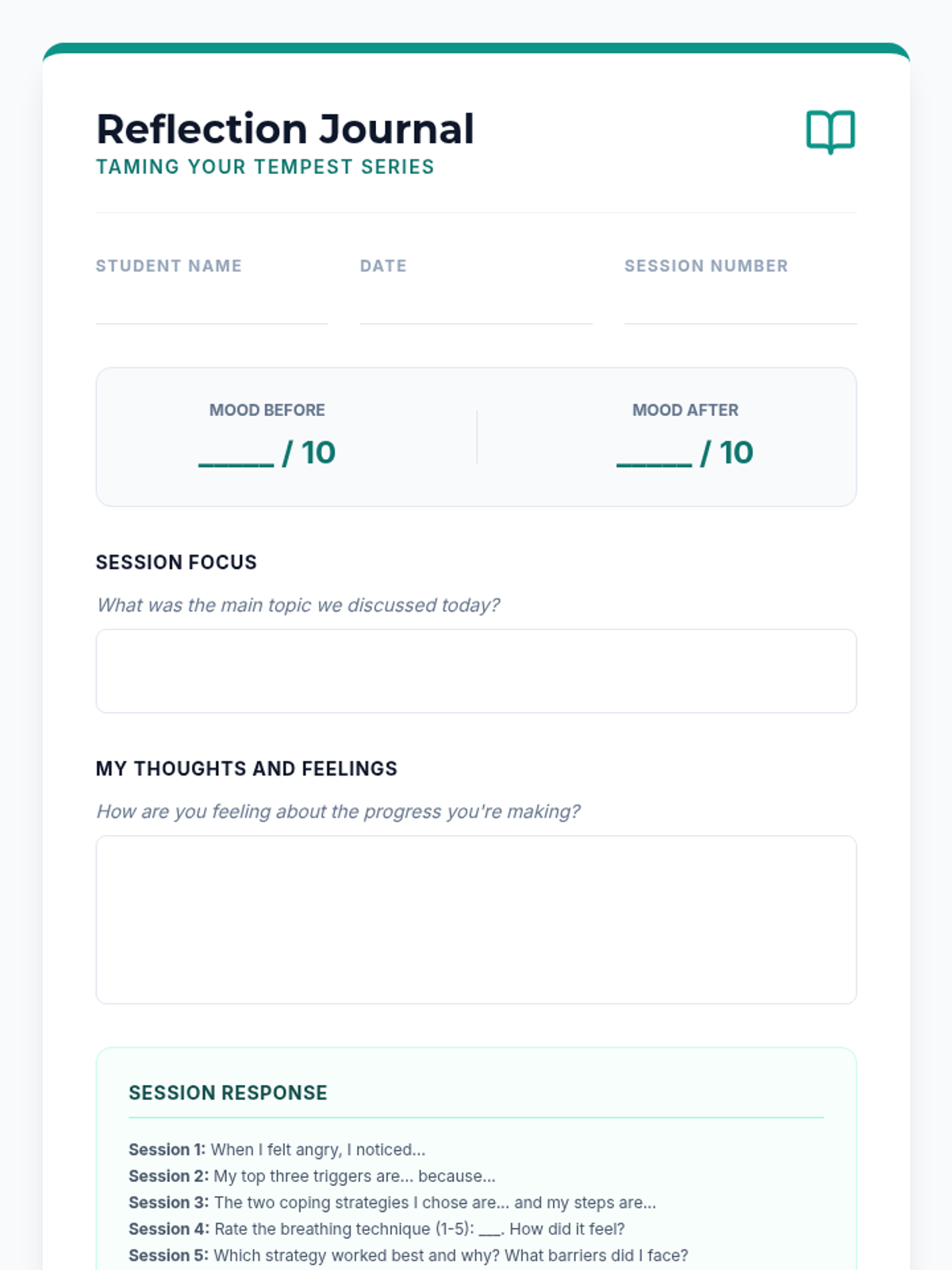Click the Session Focus heading
952x1270 pixels.
click(176, 563)
